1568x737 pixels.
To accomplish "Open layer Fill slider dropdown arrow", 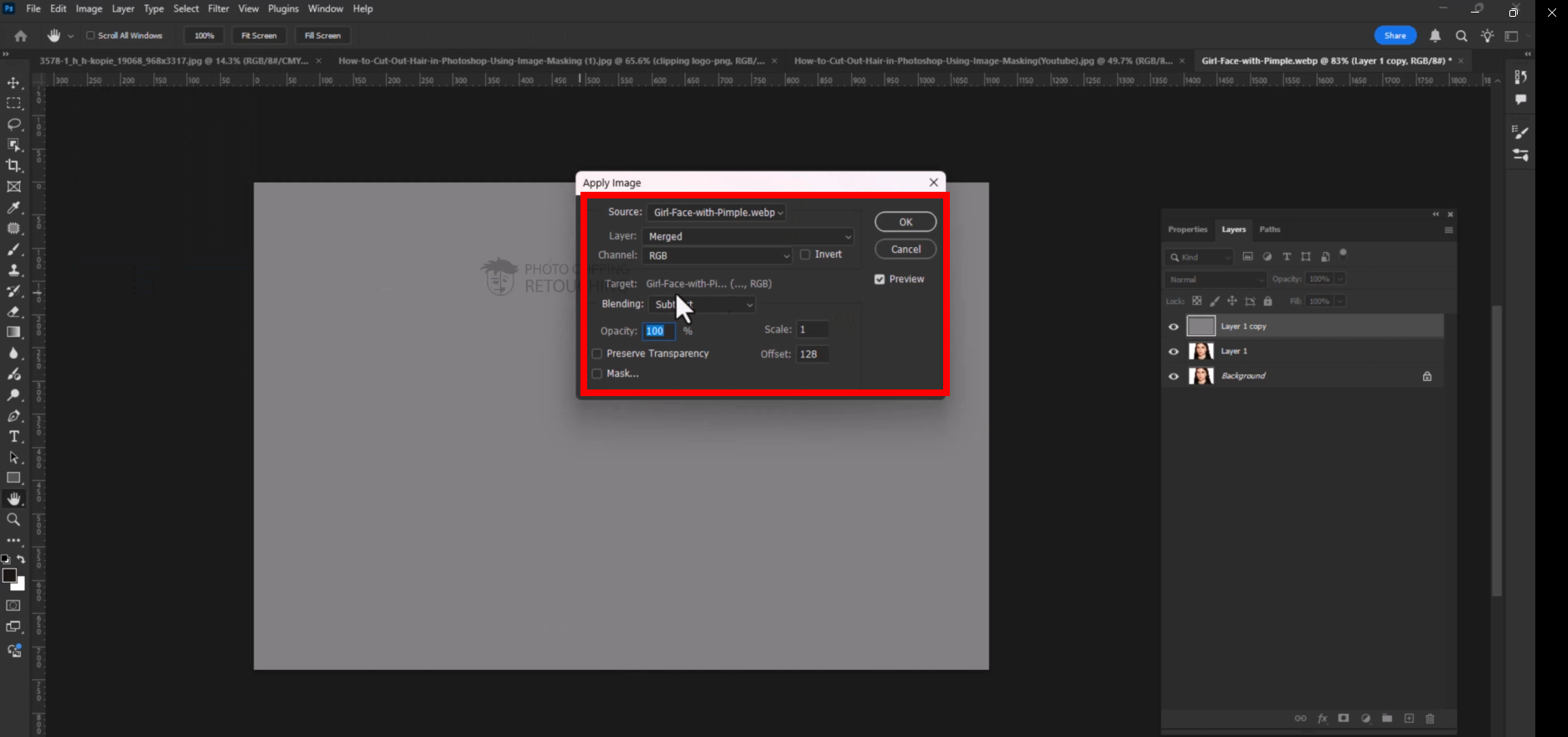I will (1340, 301).
